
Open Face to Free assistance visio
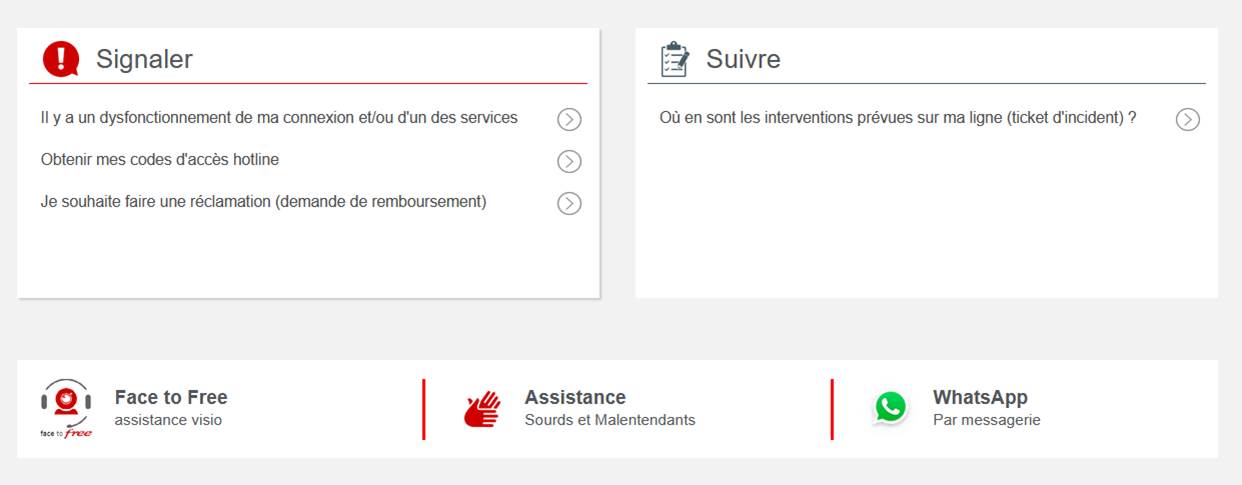171,398
